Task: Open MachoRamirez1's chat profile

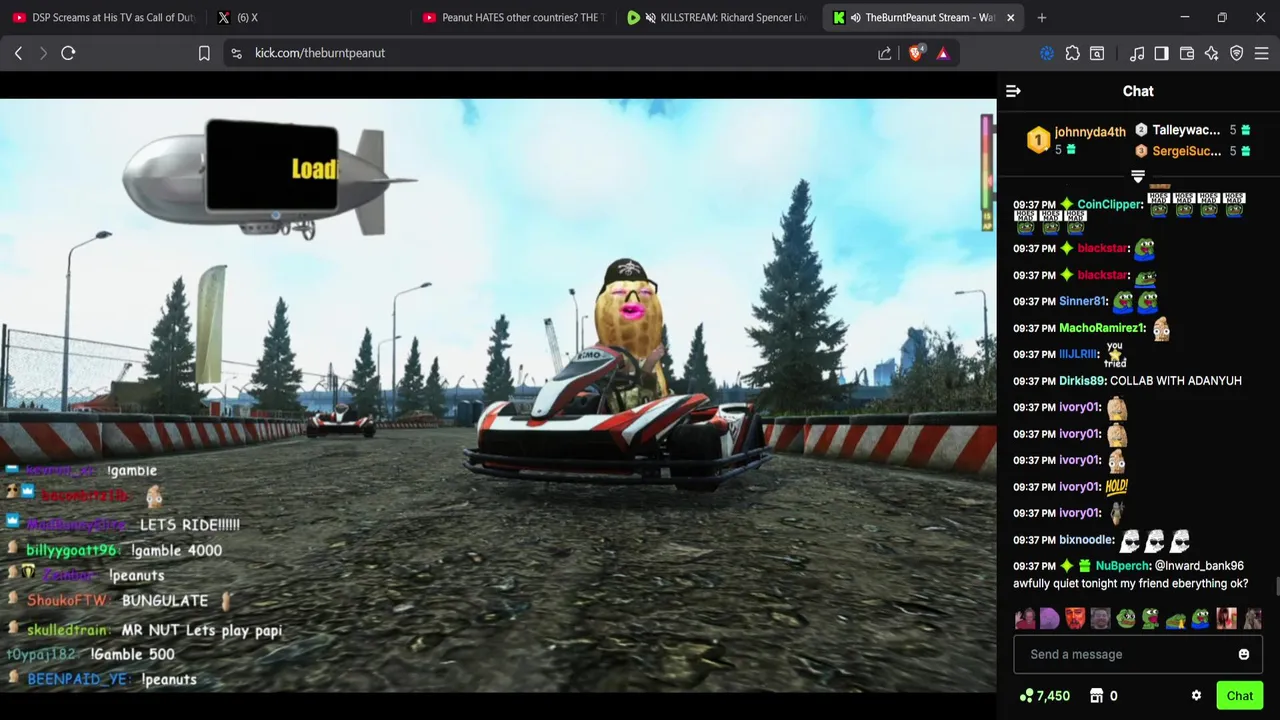Action: pyautogui.click(x=1101, y=328)
